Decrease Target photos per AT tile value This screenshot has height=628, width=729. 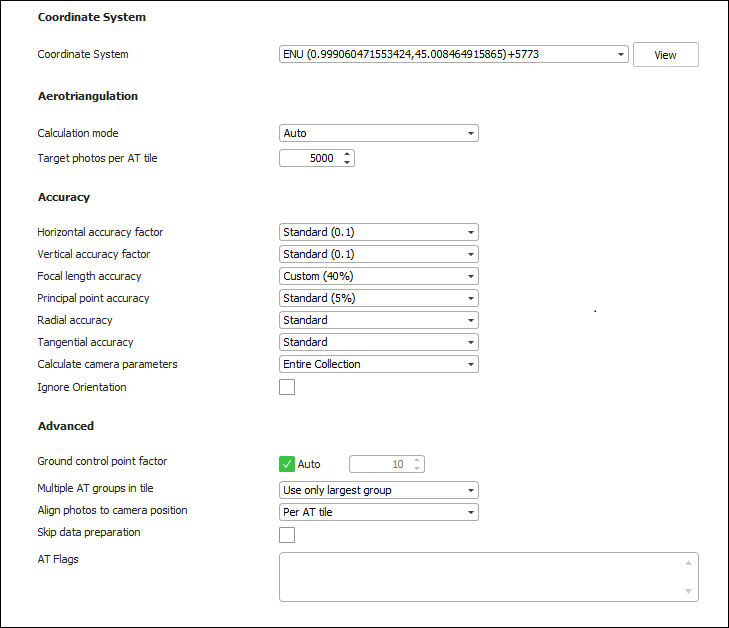click(x=347, y=162)
